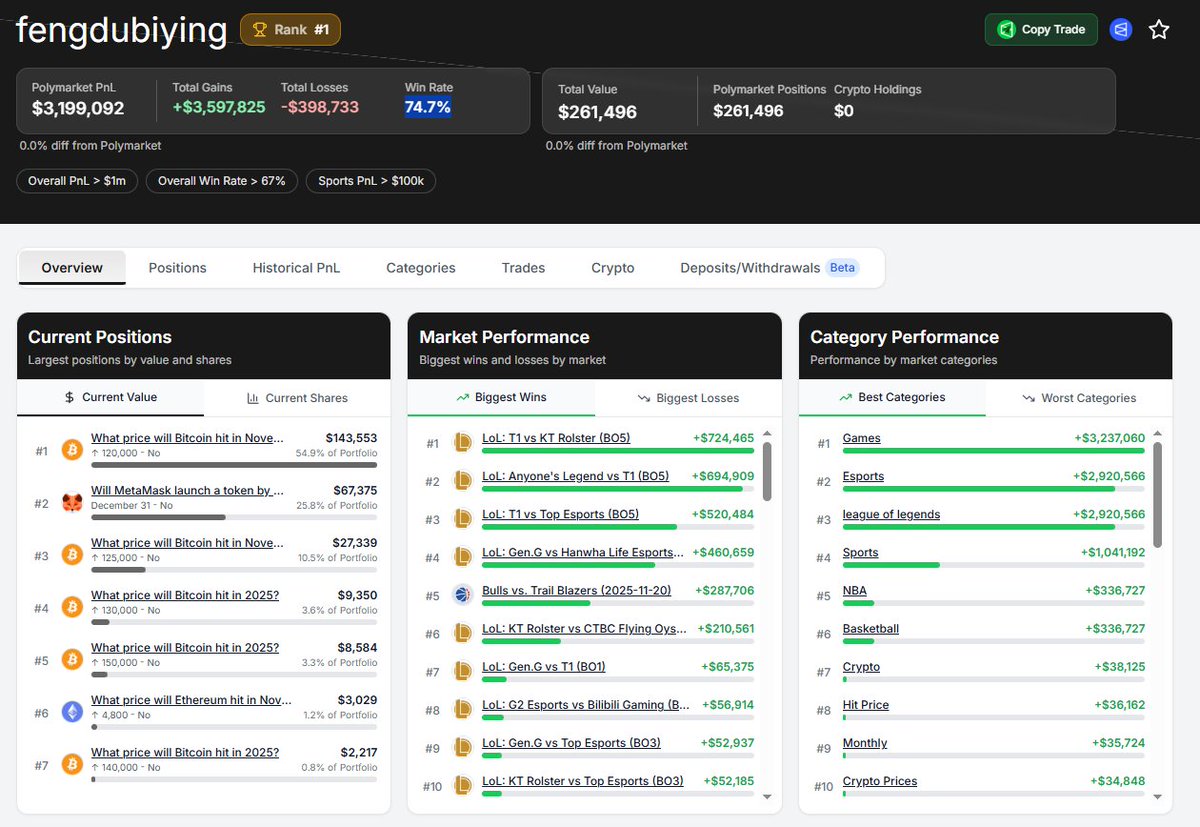Switch to Current Shares view

click(x=297, y=398)
